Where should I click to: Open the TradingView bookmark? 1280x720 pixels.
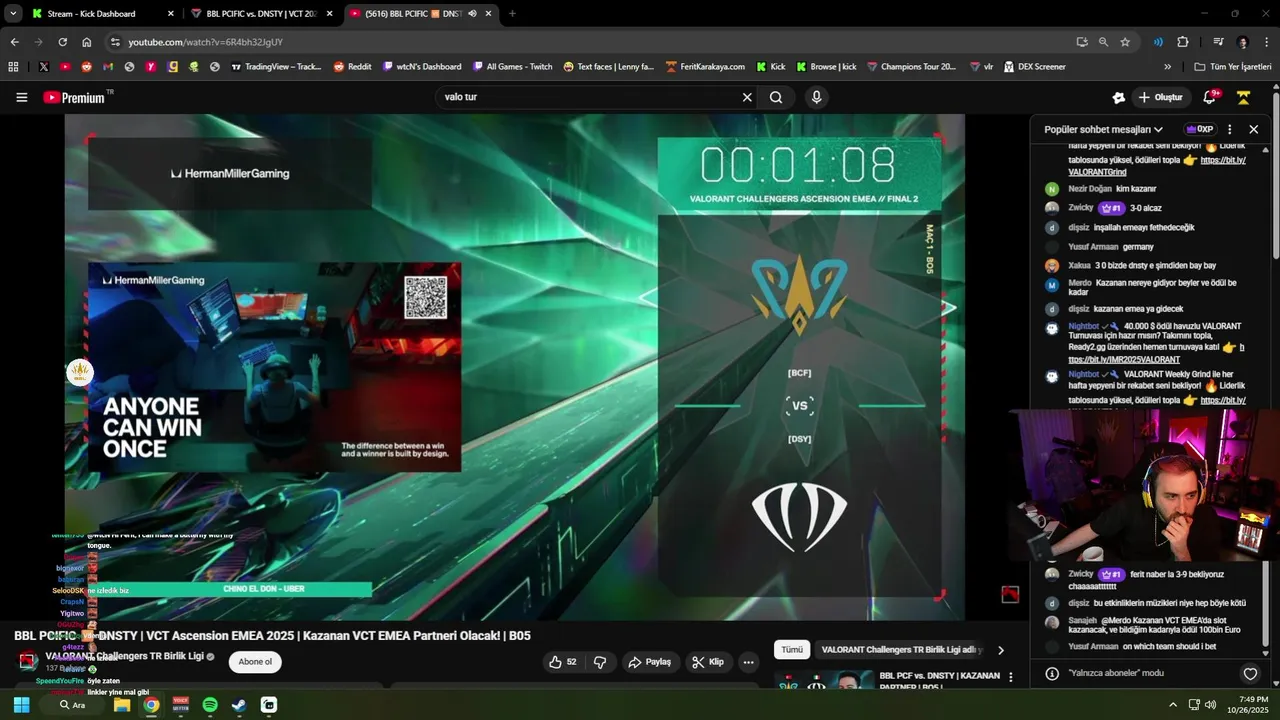(x=276, y=67)
